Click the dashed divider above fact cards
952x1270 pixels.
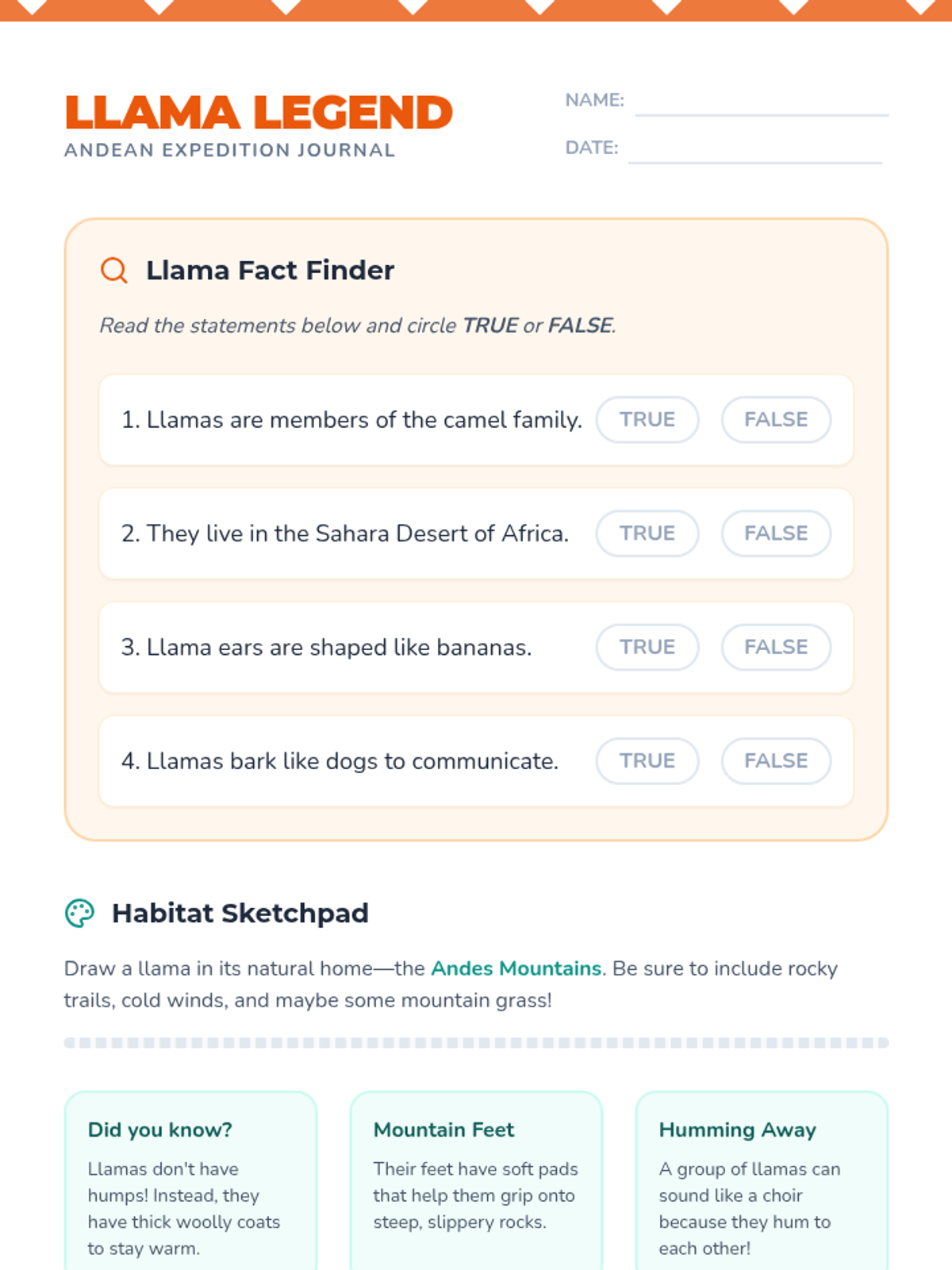476,1042
